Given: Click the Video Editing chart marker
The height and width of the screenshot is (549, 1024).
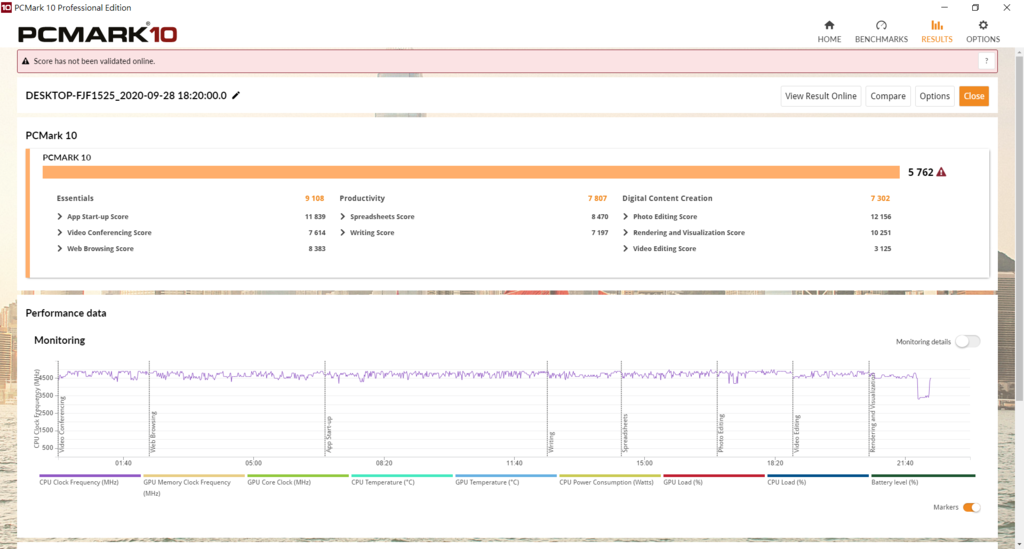Looking at the screenshot, I should click(797, 433).
